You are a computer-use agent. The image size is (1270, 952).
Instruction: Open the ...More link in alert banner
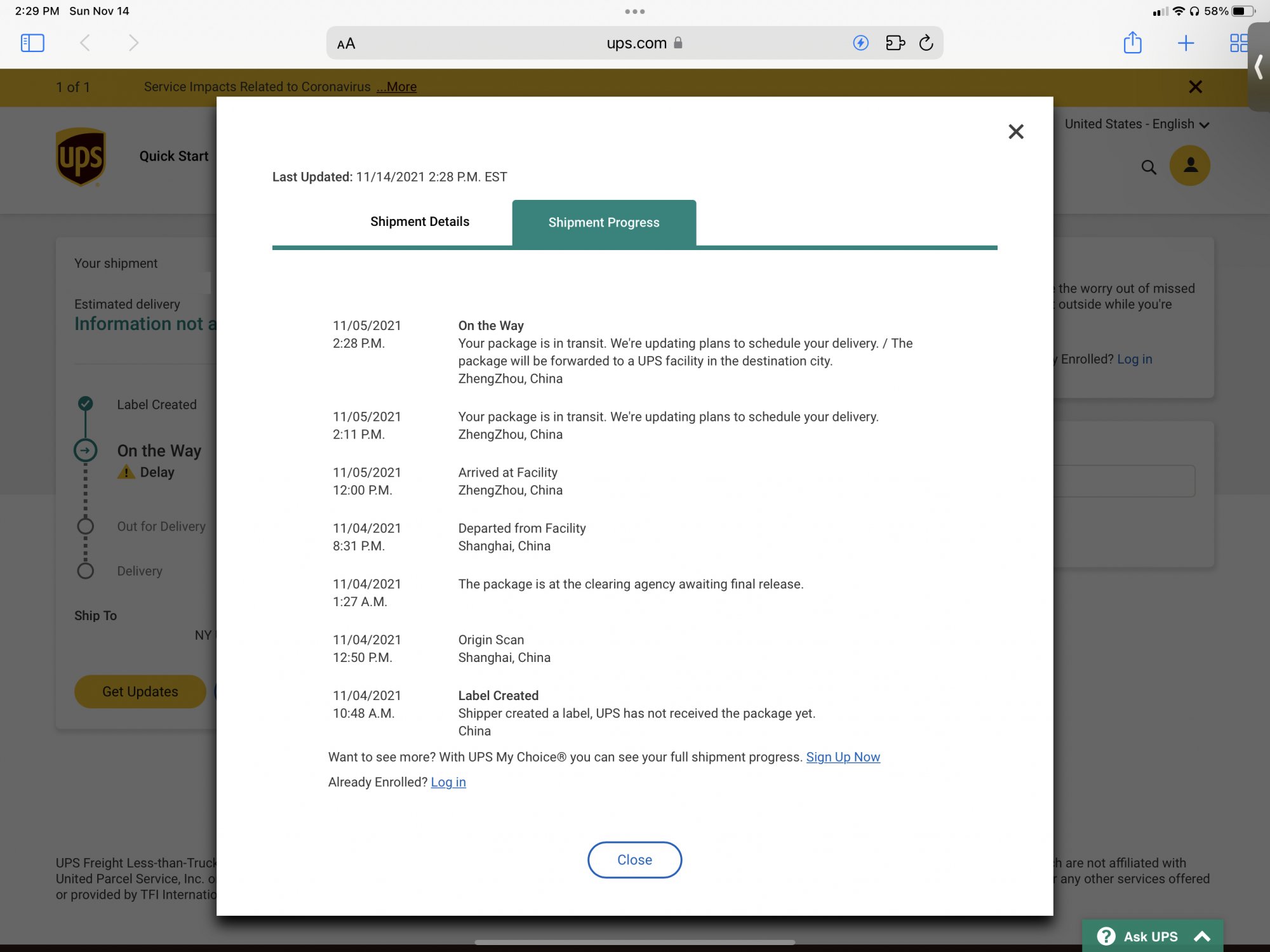tap(397, 87)
